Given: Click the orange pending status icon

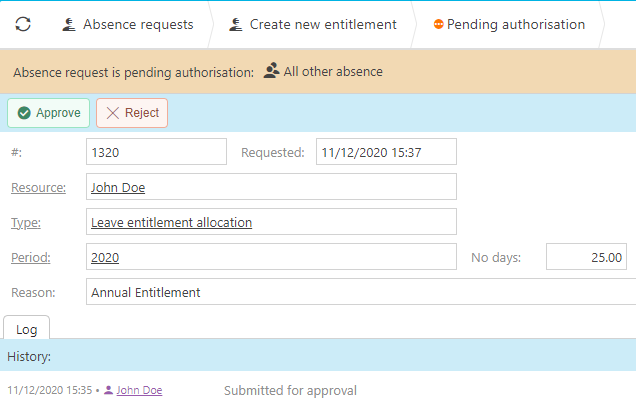Looking at the screenshot, I should point(438,24).
